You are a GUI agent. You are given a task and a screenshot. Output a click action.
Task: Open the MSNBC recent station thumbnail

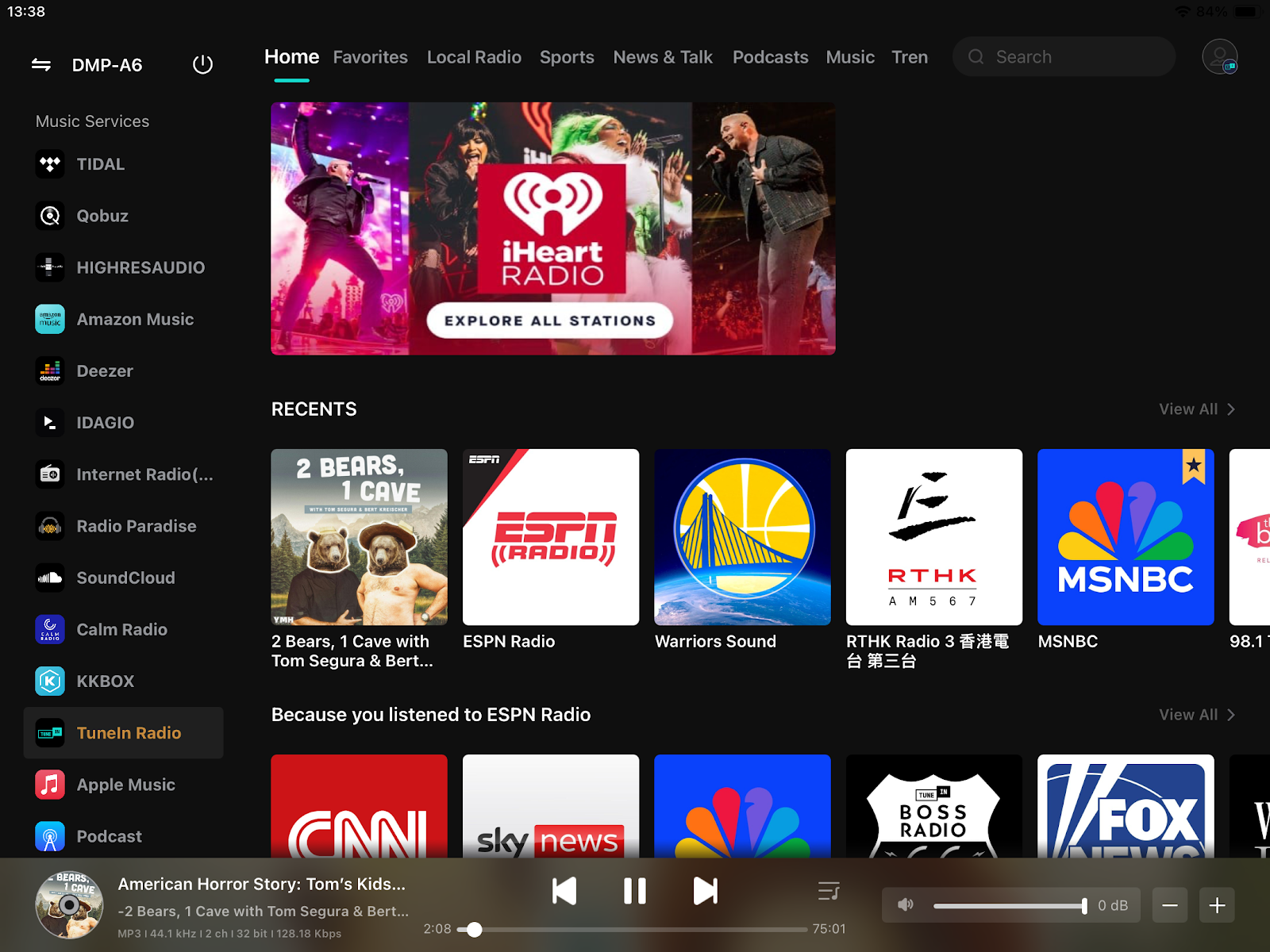(1126, 537)
